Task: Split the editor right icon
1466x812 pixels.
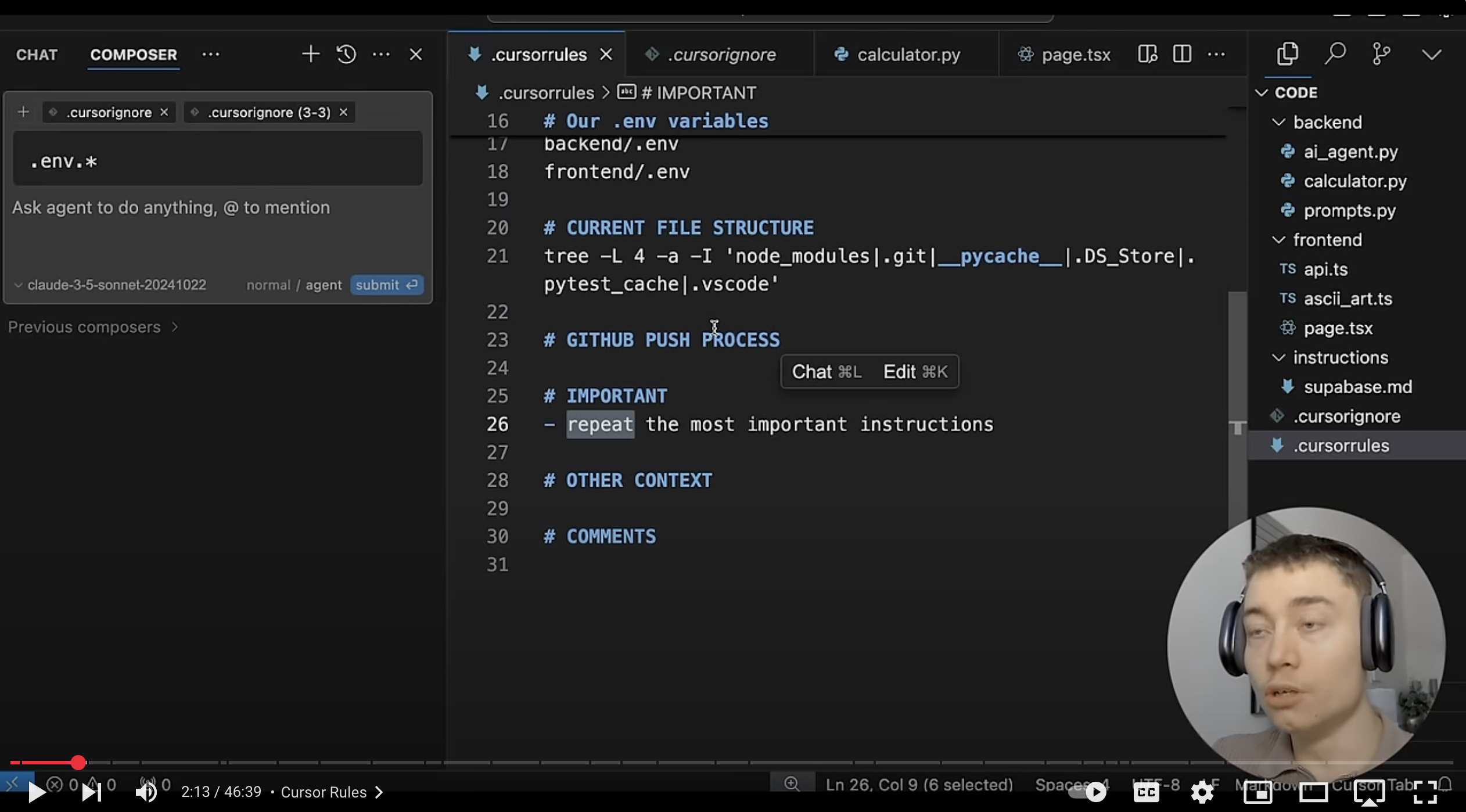Action: coord(1182,55)
